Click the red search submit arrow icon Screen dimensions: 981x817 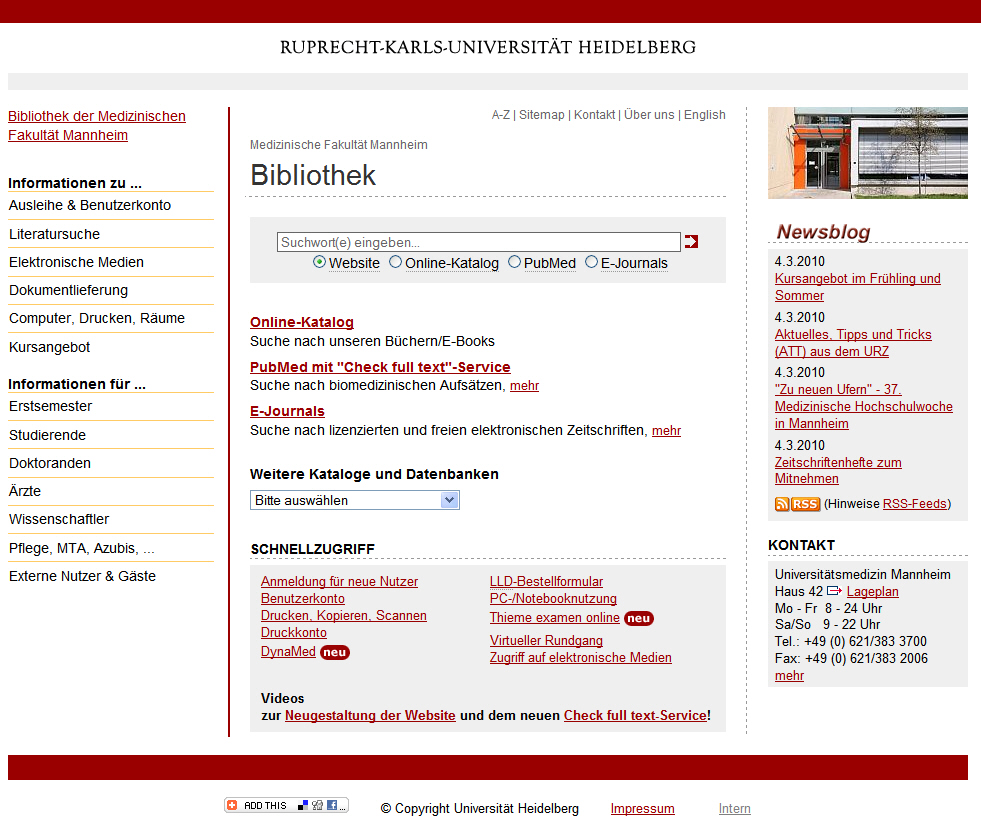[x=691, y=242]
